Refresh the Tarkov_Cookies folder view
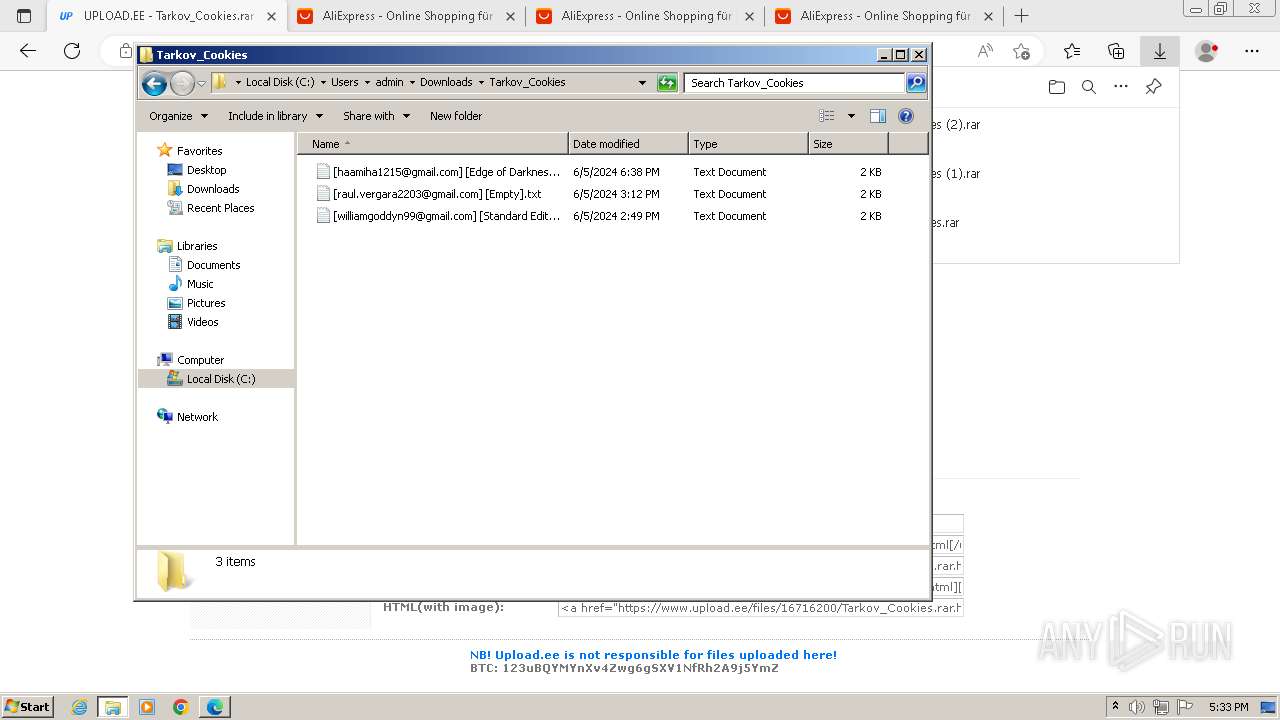The width and height of the screenshot is (1280, 720). pyautogui.click(x=667, y=83)
